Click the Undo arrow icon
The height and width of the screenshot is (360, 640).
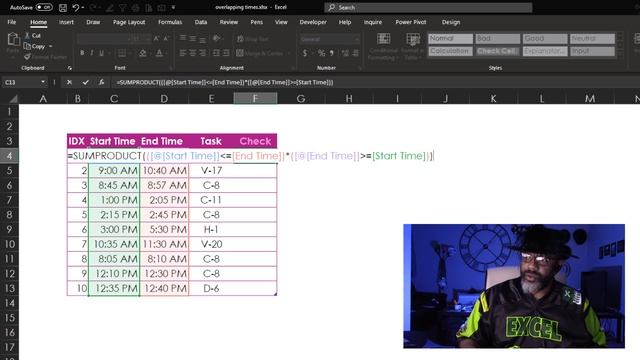coord(76,7)
